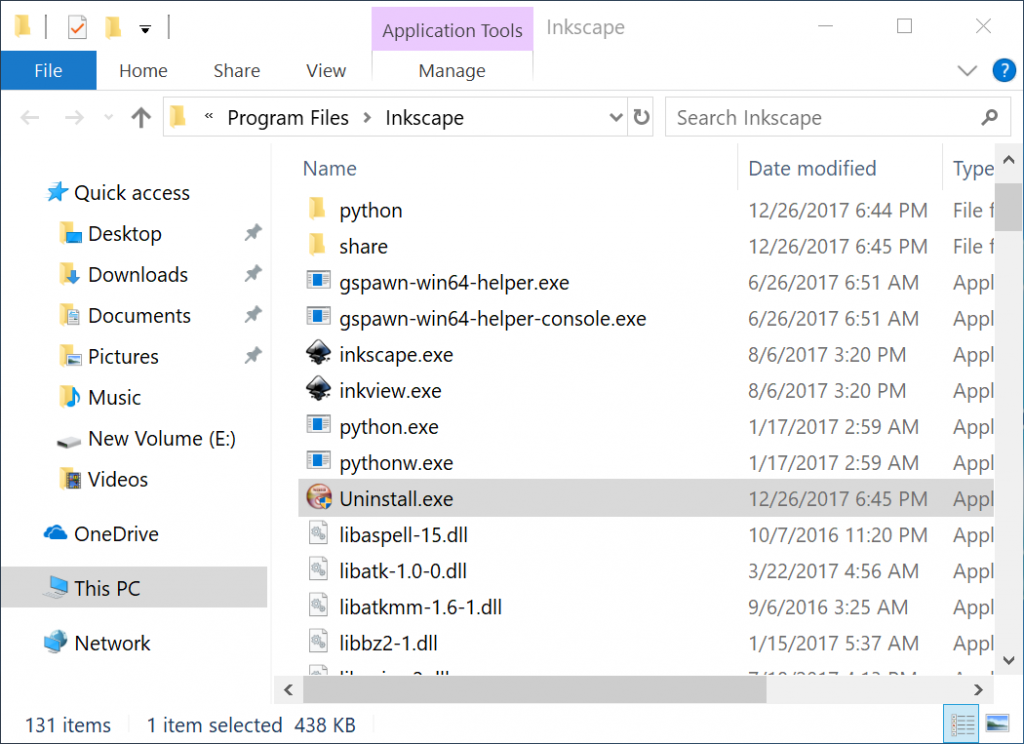This screenshot has width=1024, height=744.
Task: Switch to the Share ribbon tab
Action: pyautogui.click(x=236, y=71)
